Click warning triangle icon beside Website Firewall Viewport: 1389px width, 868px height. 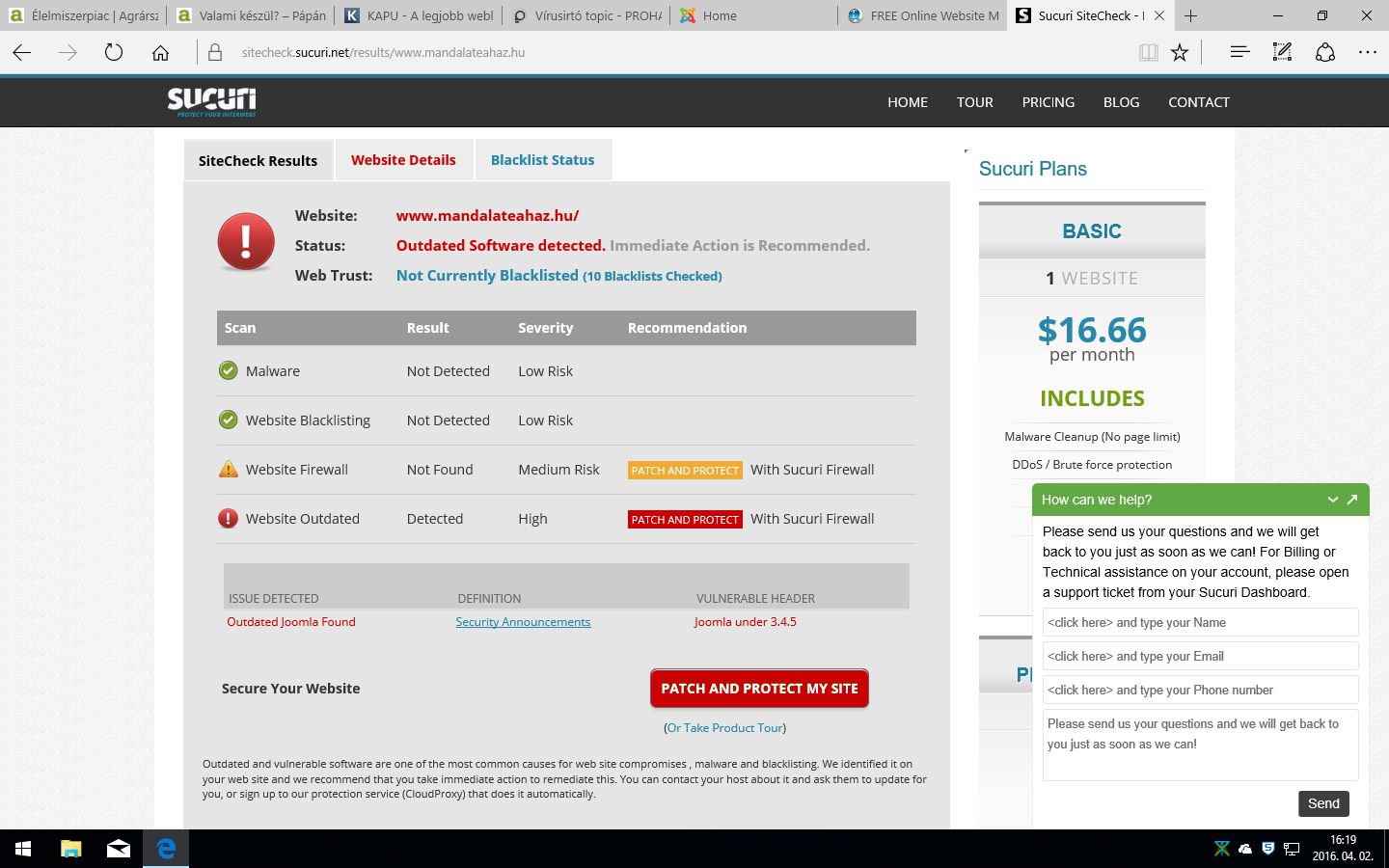(228, 469)
